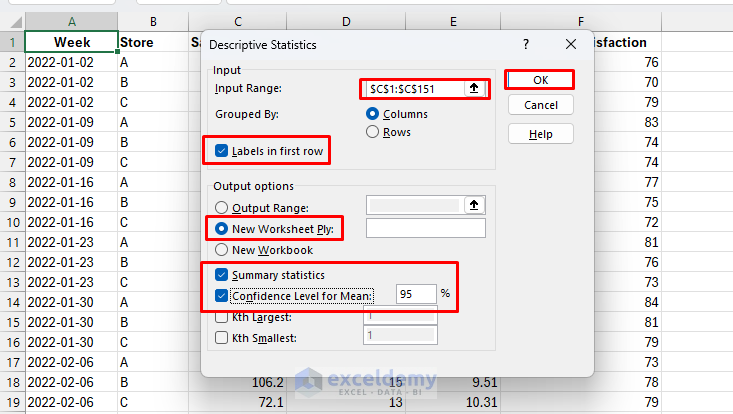The image size is (733, 414).
Task: Click the Week header cell A1
Action: (71, 42)
